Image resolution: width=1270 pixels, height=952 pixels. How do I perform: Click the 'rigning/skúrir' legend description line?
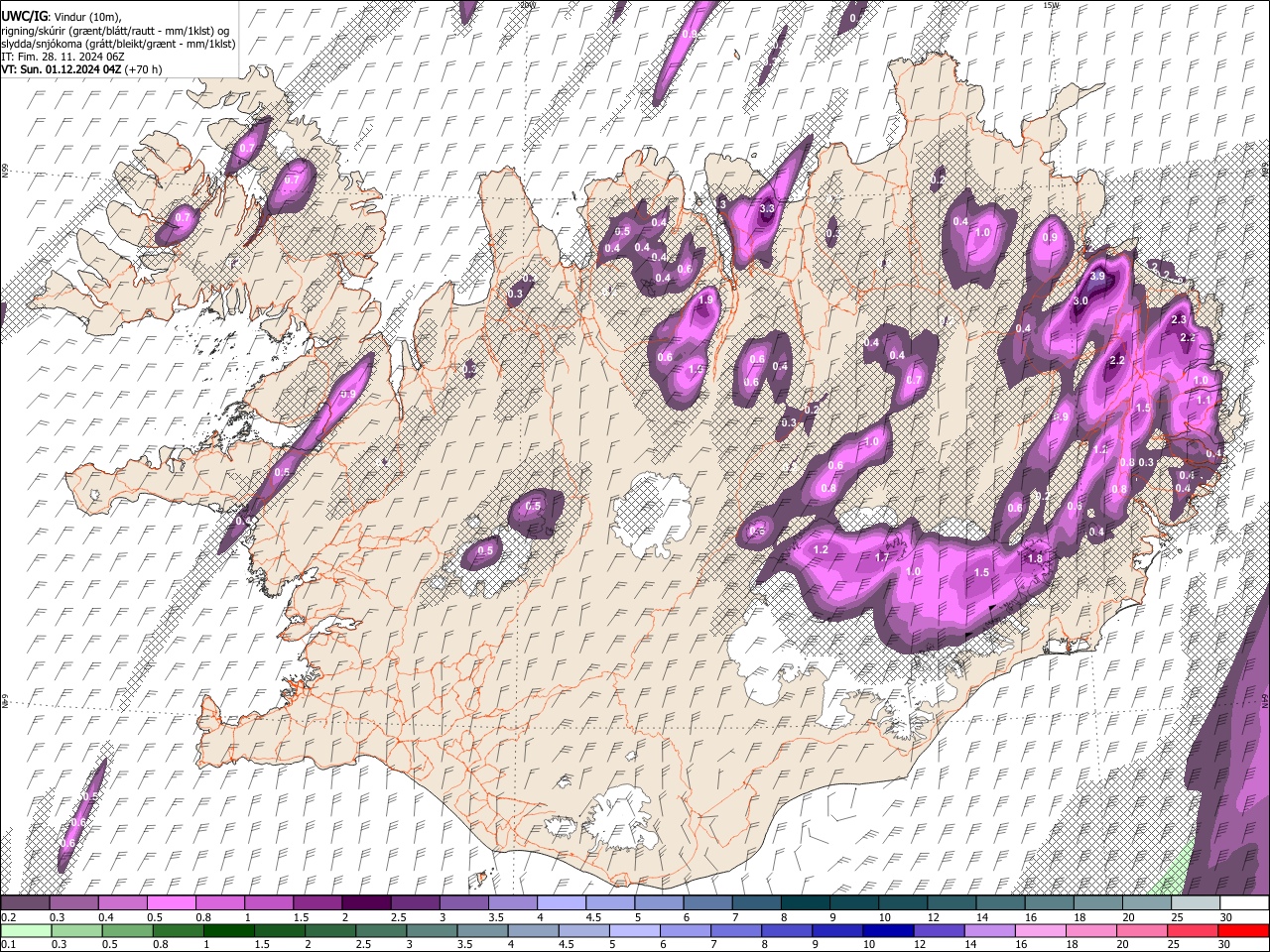[117, 31]
